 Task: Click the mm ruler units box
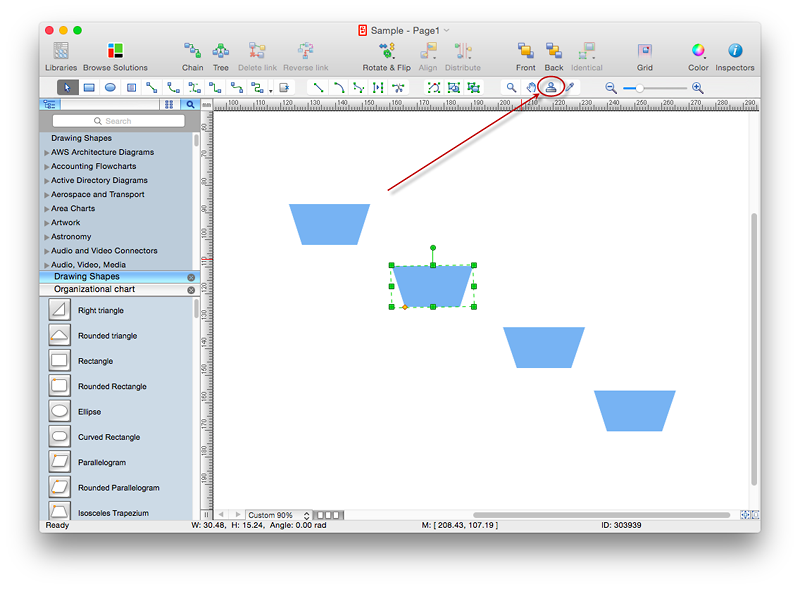tap(206, 105)
